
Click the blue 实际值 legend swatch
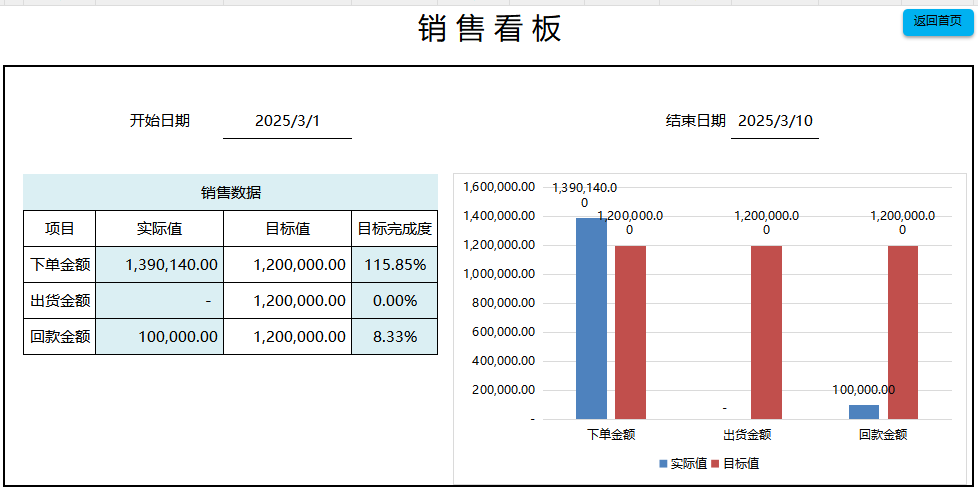(663, 464)
